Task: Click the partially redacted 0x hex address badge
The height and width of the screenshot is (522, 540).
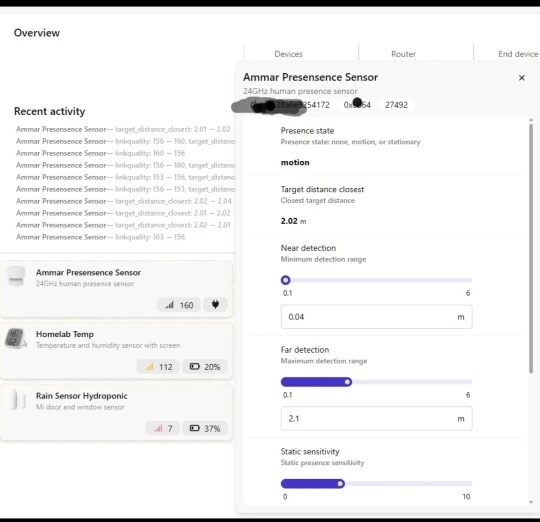Action: coord(357,105)
